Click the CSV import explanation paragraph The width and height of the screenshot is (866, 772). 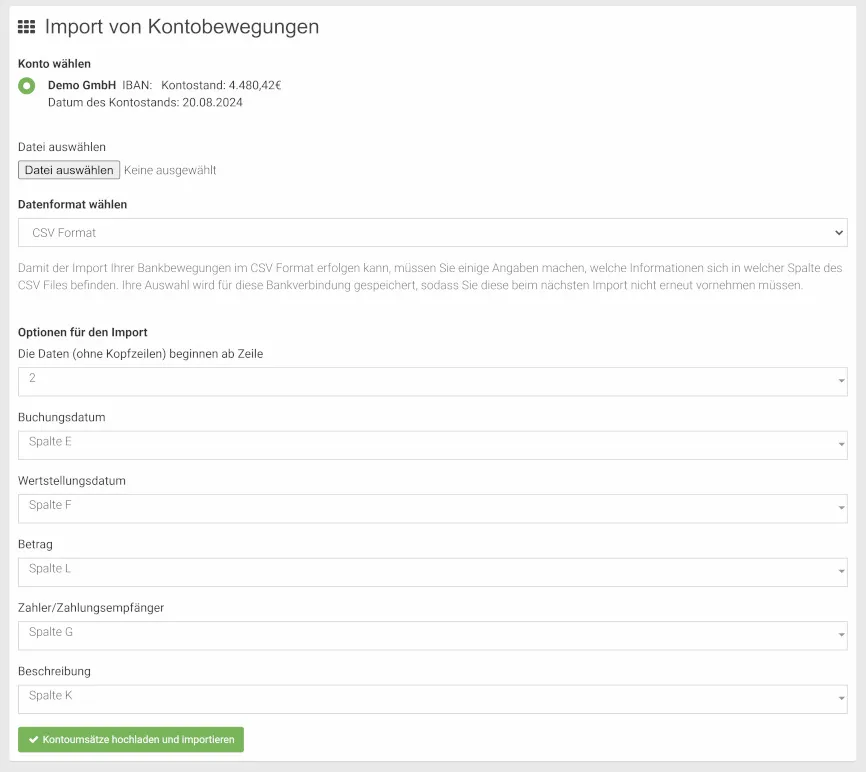pos(430,277)
